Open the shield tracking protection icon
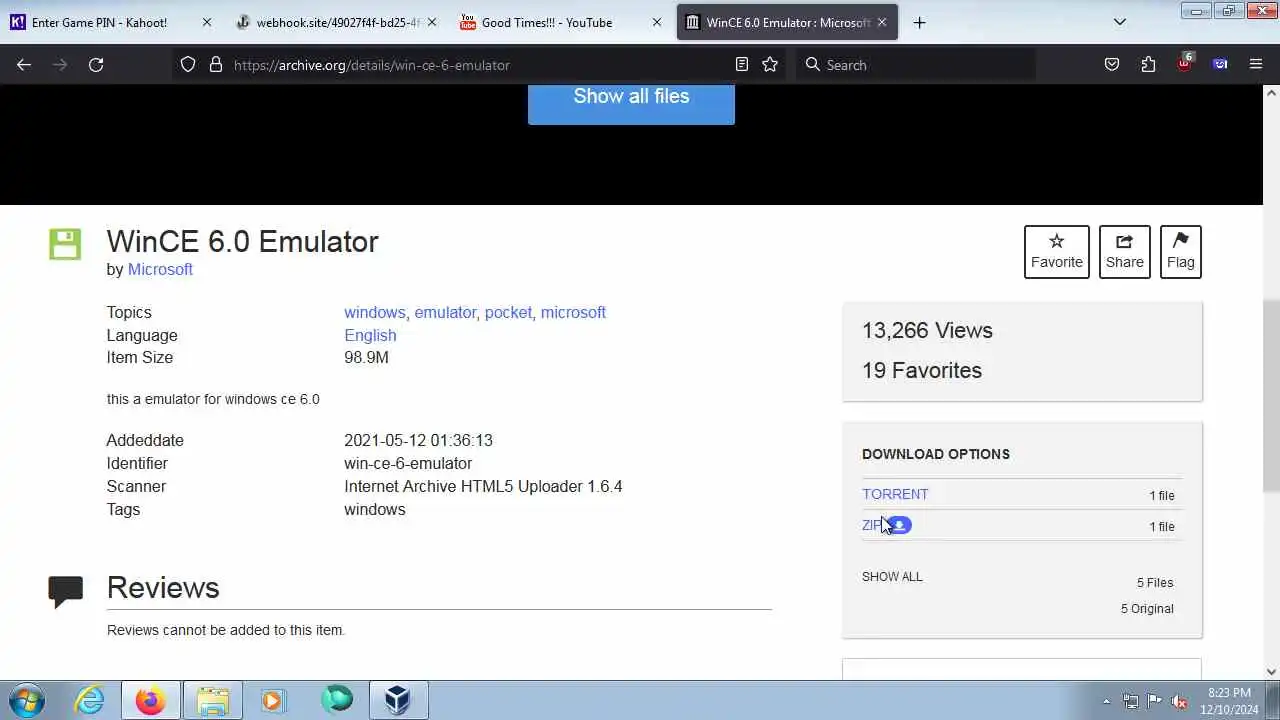This screenshot has height=720, width=1280. coord(188,65)
